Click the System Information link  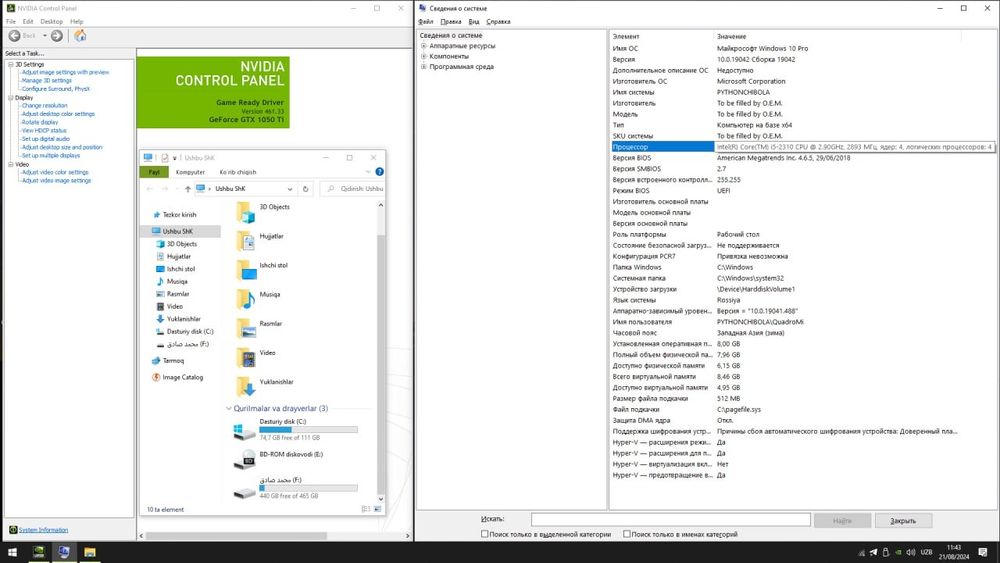coord(43,530)
